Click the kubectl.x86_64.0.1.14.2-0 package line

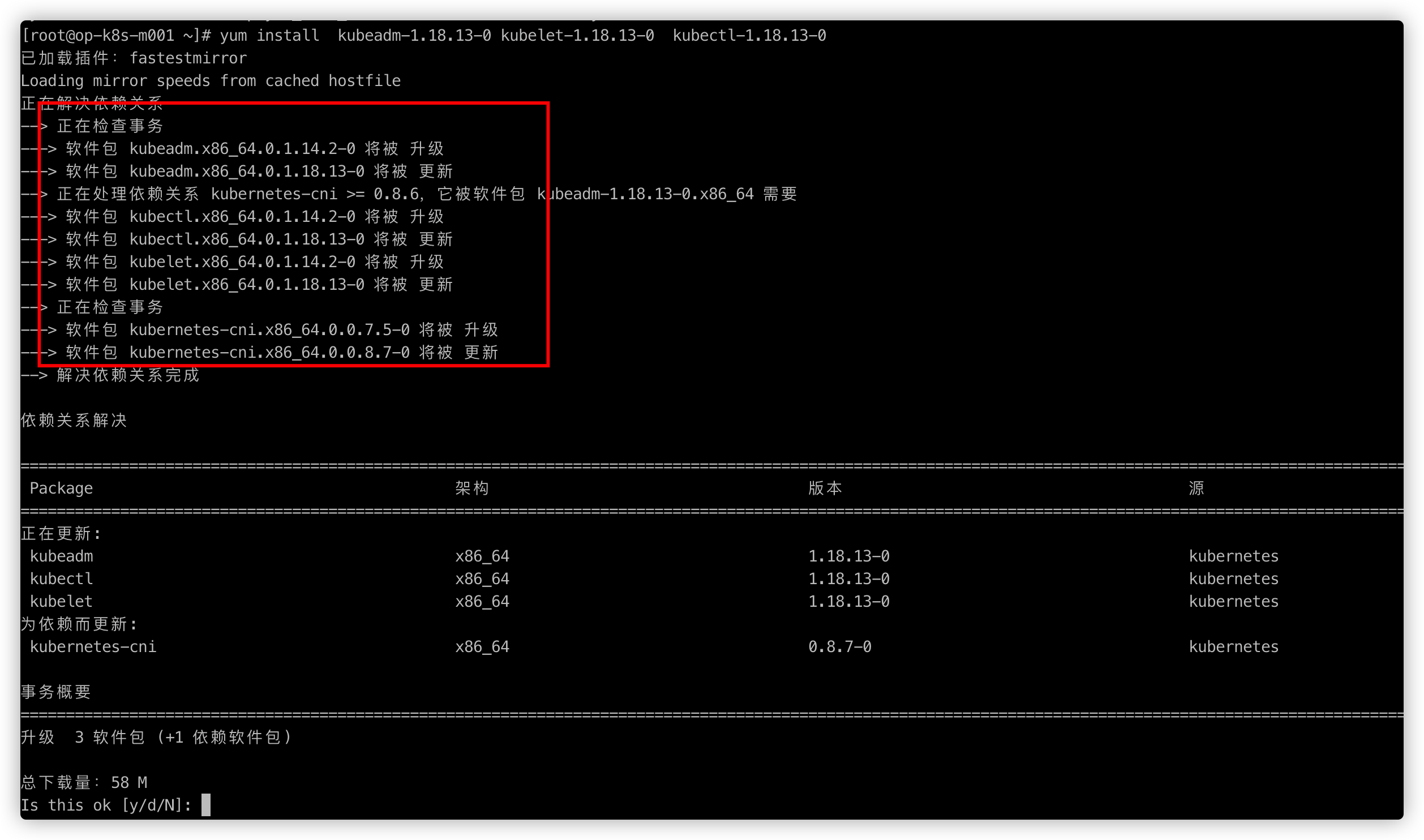click(x=232, y=217)
